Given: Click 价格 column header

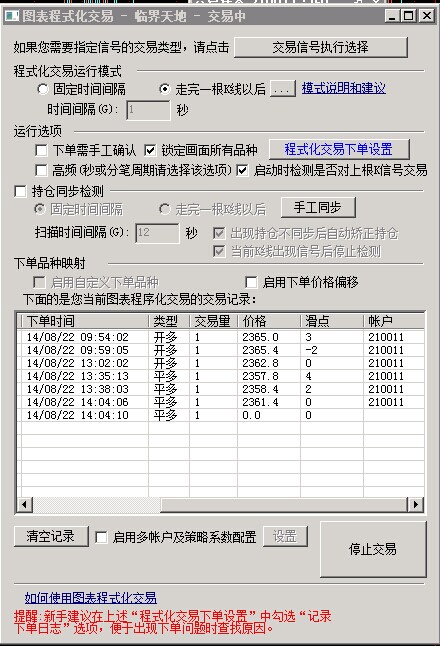Looking at the screenshot, I should (x=269, y=321).
